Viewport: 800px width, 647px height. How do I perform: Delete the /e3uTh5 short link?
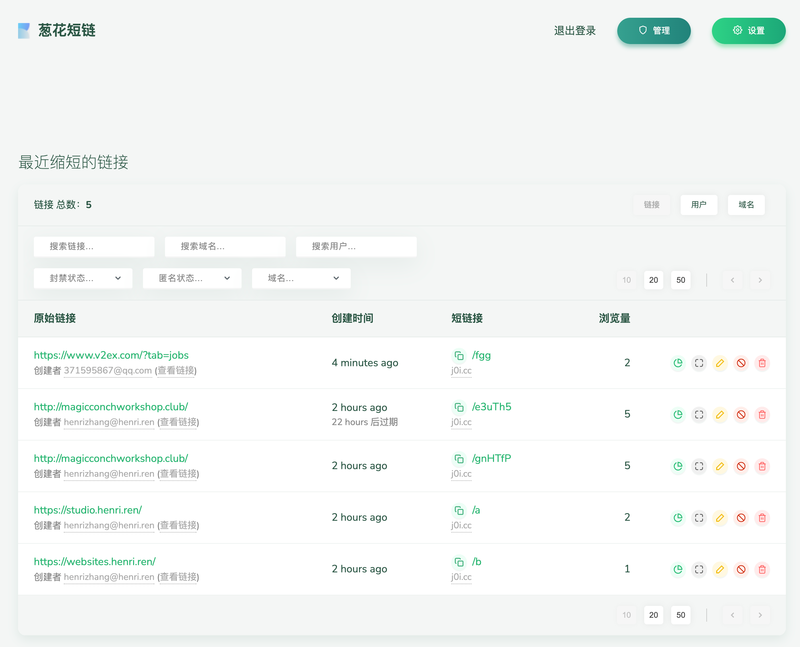pos(762,414)
